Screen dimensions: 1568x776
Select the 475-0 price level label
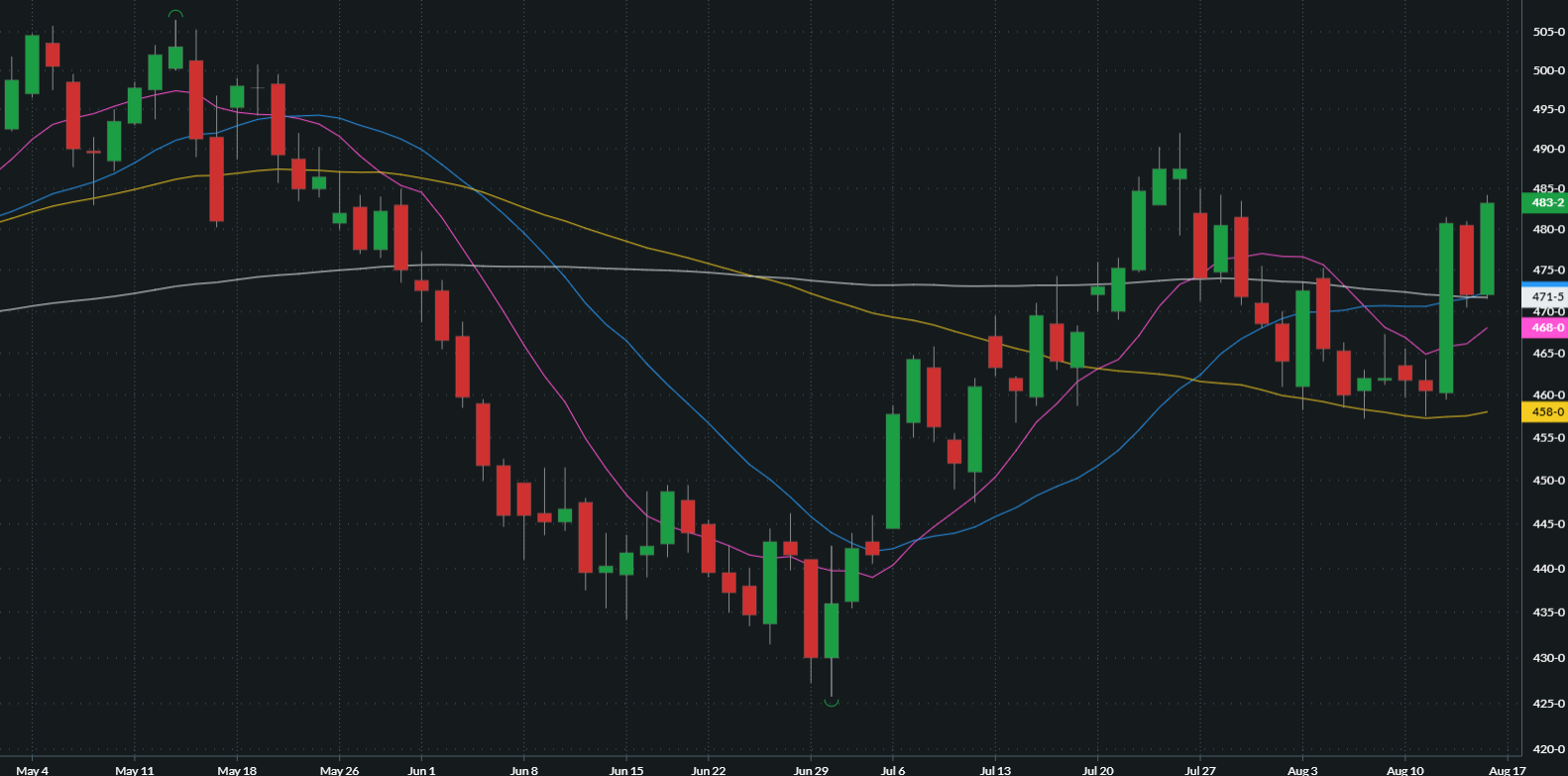point(1548,270)
